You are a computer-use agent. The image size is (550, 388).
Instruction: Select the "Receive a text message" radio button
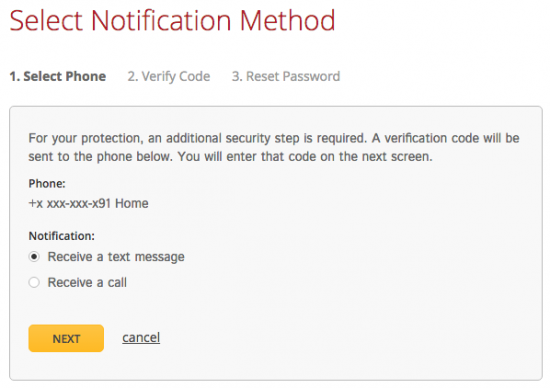pos(34,257)
